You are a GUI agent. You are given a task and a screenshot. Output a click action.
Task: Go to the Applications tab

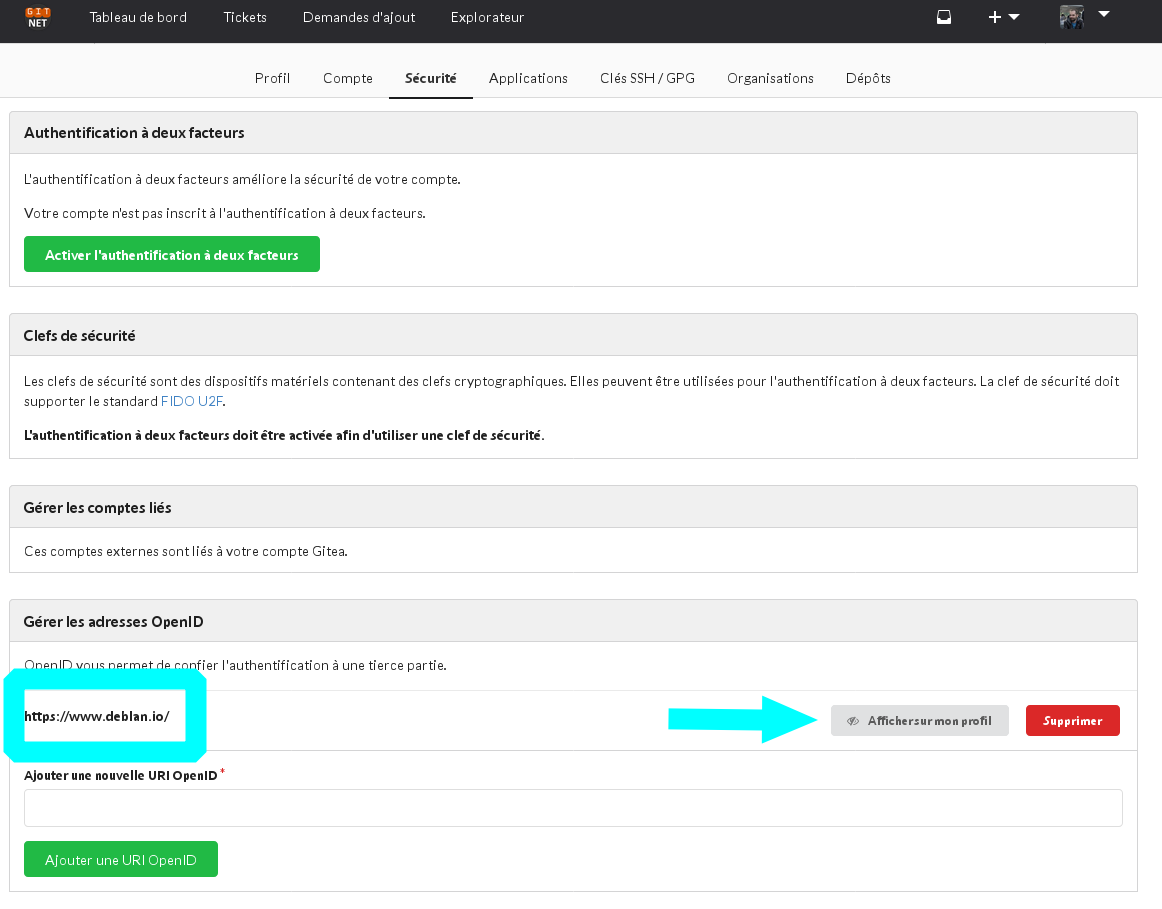click(528, 78)
